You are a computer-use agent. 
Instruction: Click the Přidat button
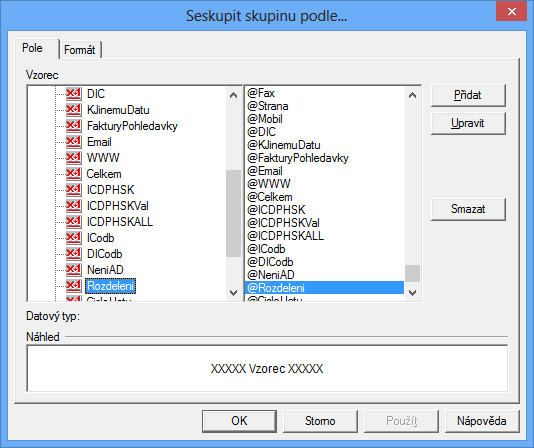(468, 95)
